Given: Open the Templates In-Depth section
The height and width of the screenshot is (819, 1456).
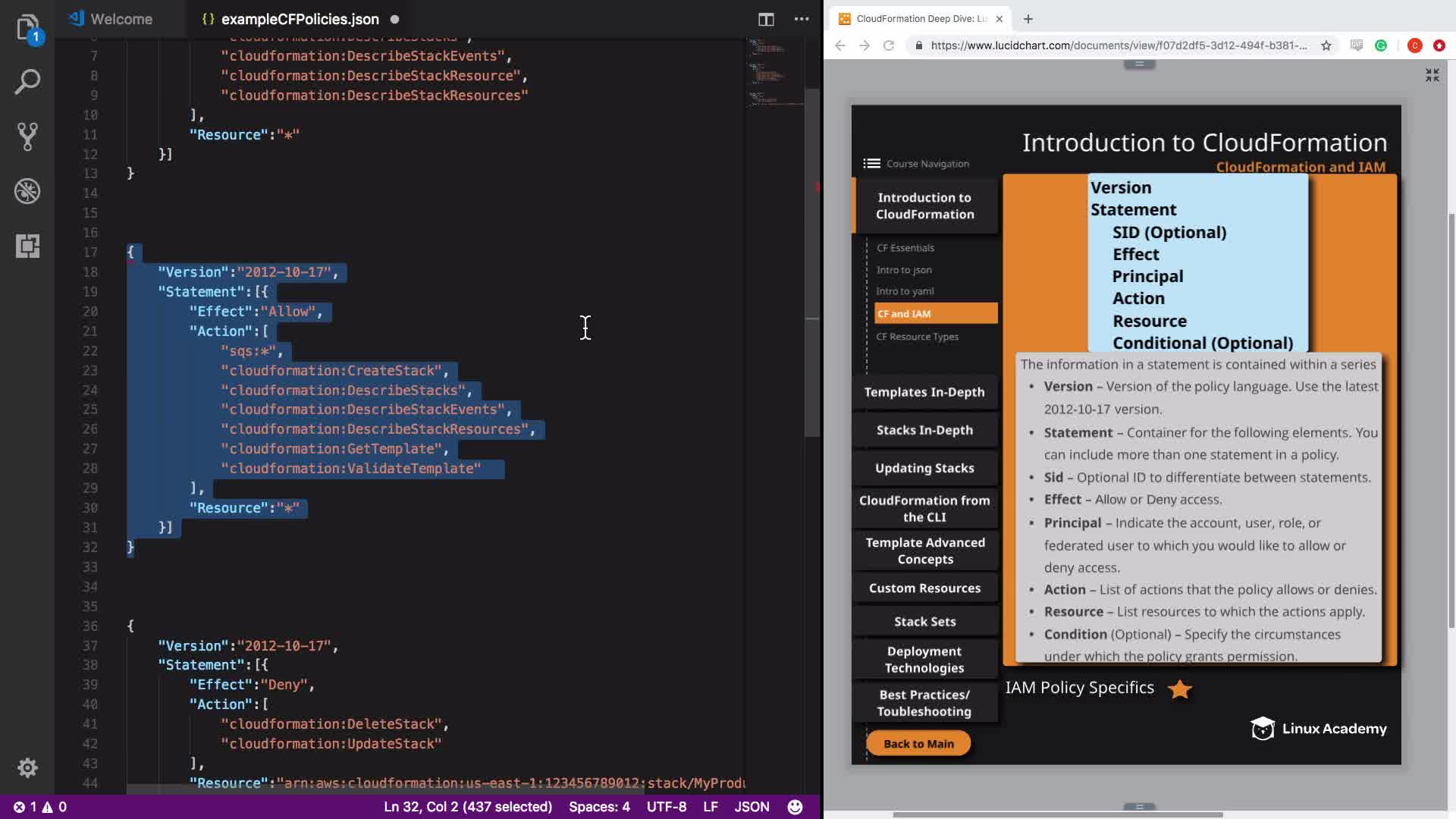Looking at the screenshot, I should (924, 392).
